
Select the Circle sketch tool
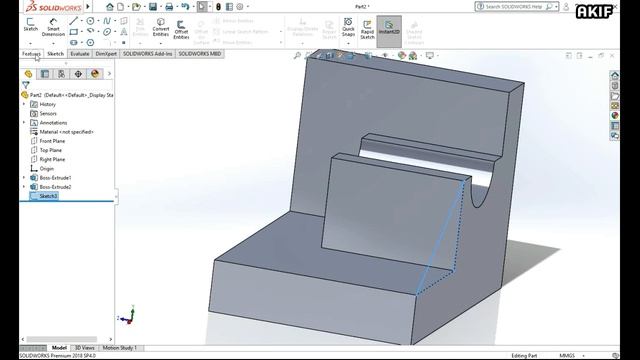pos(91,20)
